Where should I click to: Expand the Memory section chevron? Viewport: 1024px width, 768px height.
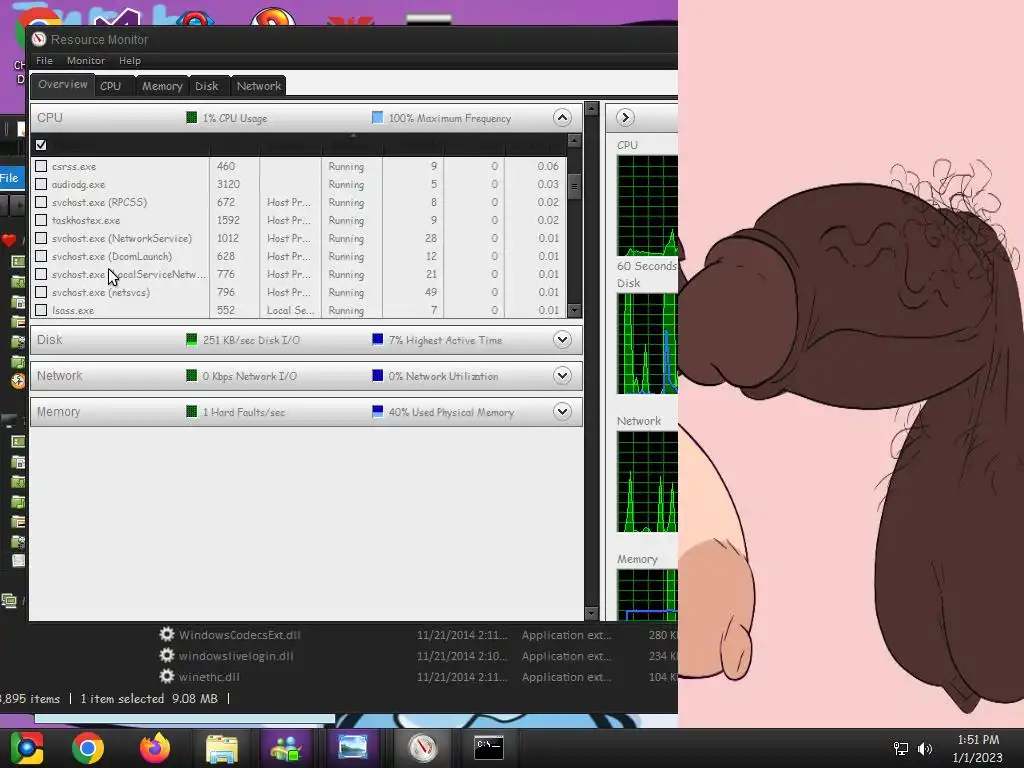[x=562, y=411]
